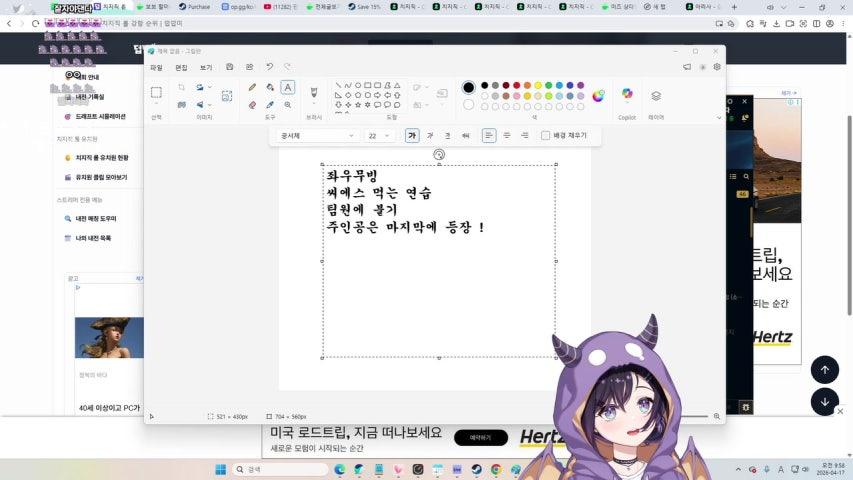Click 내전 매칭 도우미 sidebar link
Screen dimensions: 853x480
[x=96, y=219]
